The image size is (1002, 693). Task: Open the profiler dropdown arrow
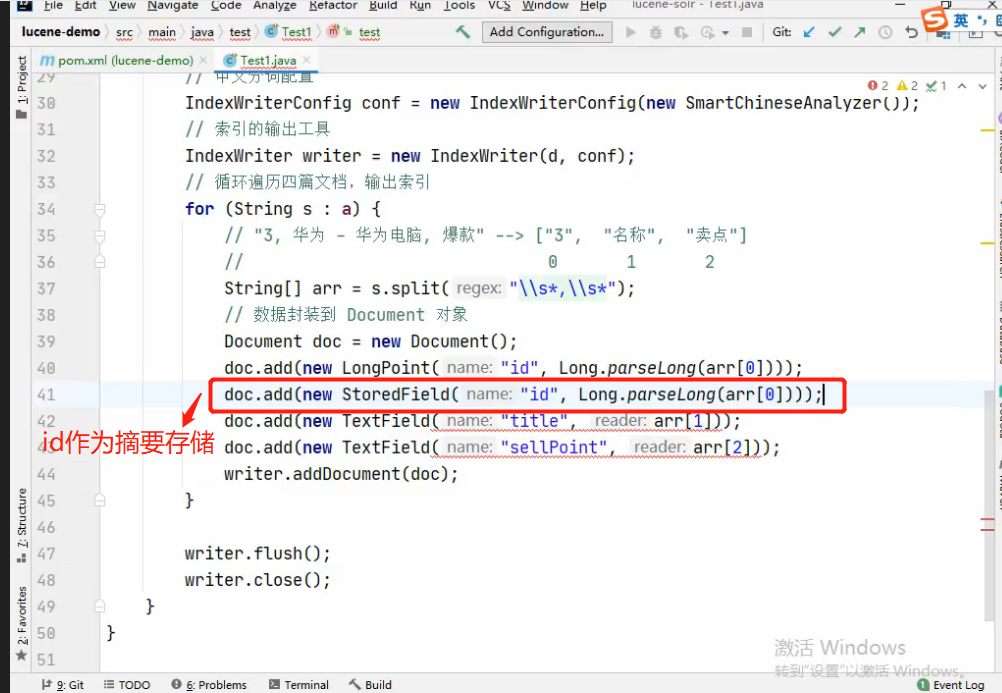click(725, 33)
